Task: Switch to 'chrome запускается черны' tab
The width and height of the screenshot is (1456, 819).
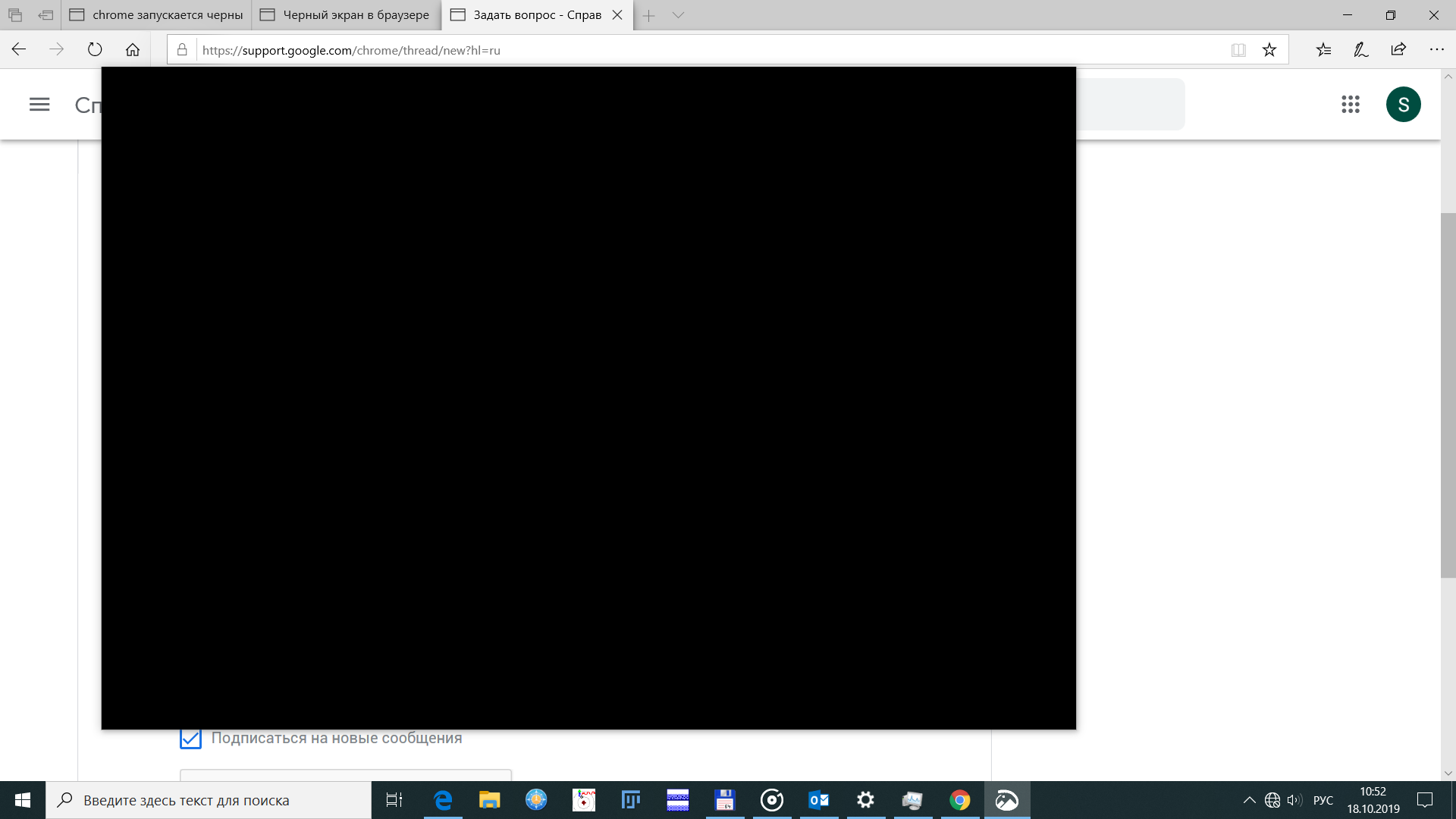Action: [156, 15]
